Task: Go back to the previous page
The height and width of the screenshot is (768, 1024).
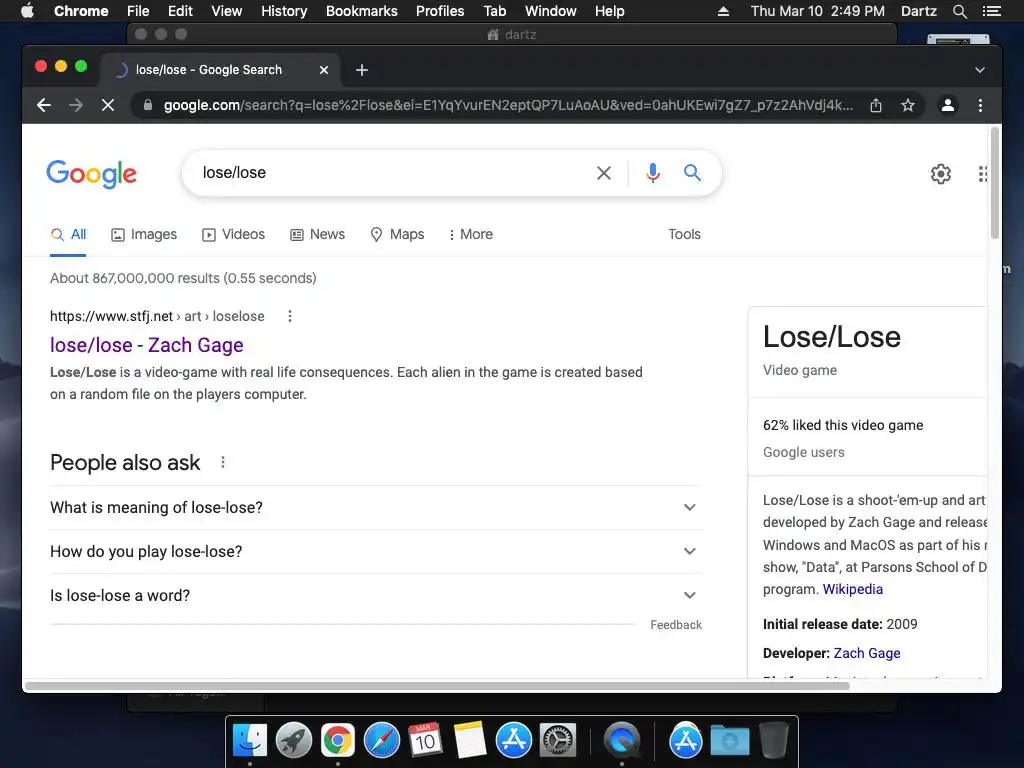Action: 44,105
